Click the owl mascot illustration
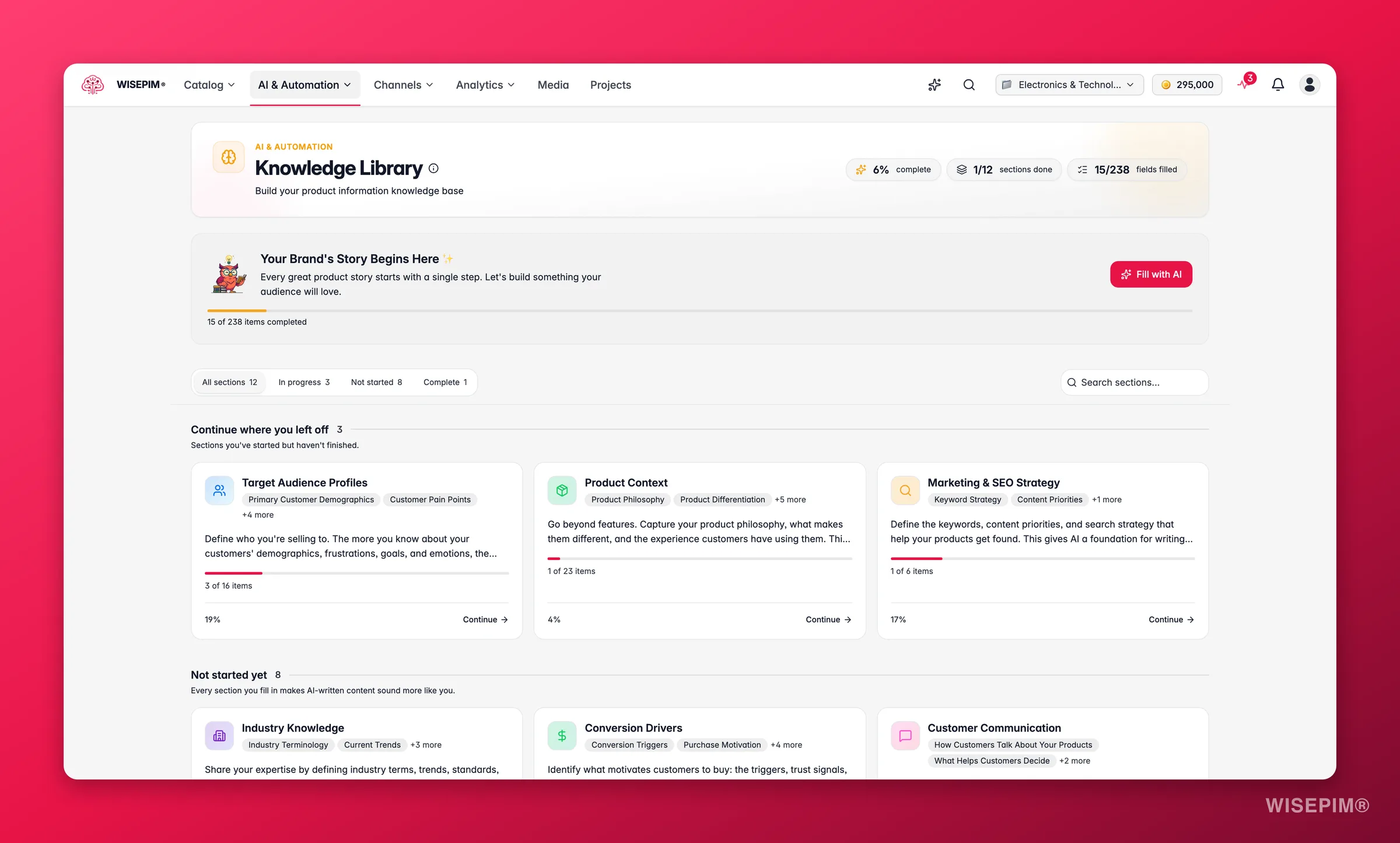Screen dimensions: 1400x843 [x=229, y=274]
